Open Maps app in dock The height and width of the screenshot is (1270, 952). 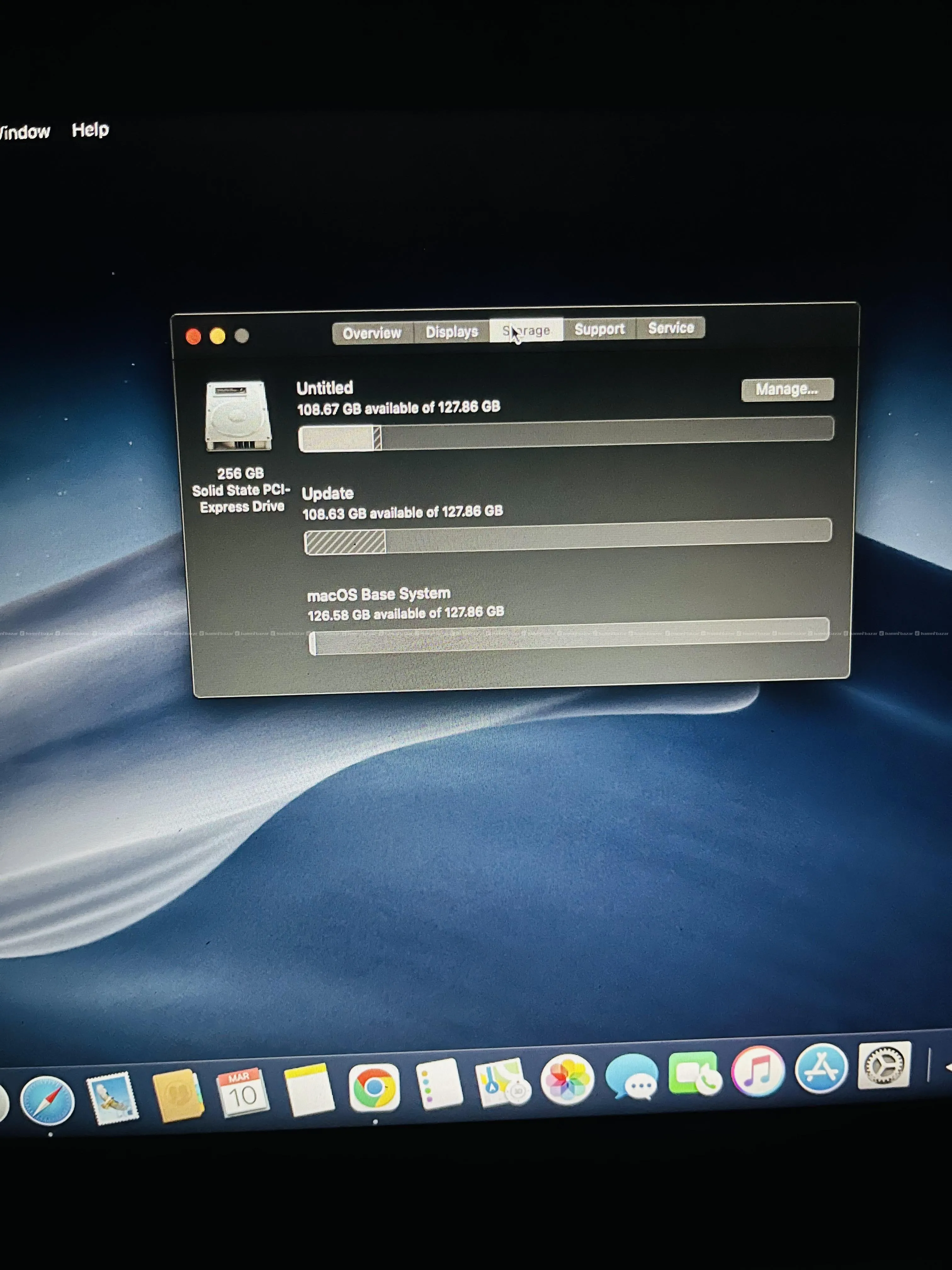tap(502, 1082)
